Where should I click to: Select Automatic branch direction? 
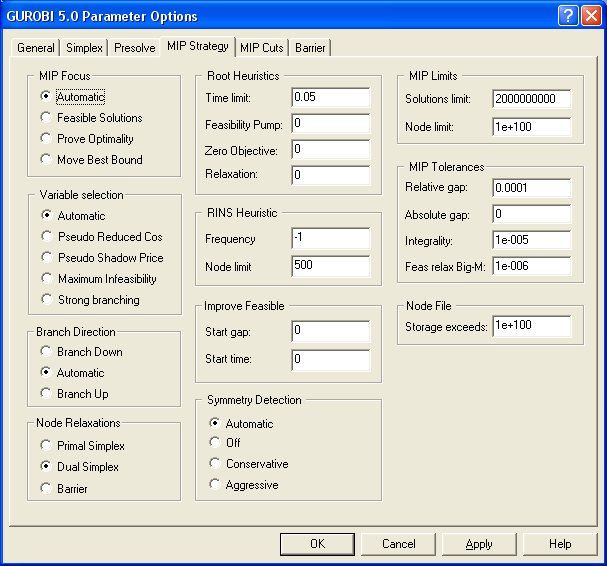(72, 372)
